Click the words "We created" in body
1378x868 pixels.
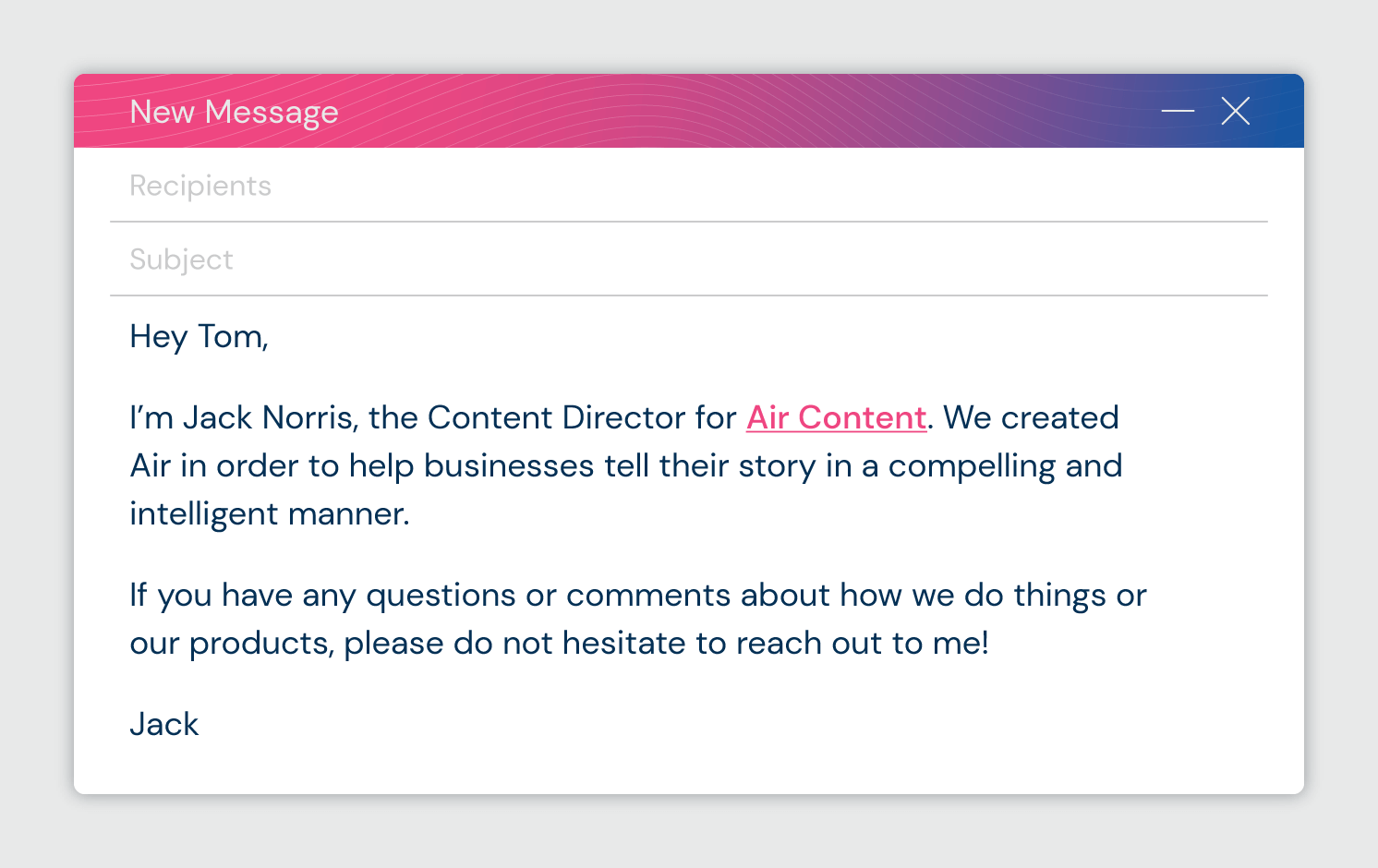[1031, 418]
